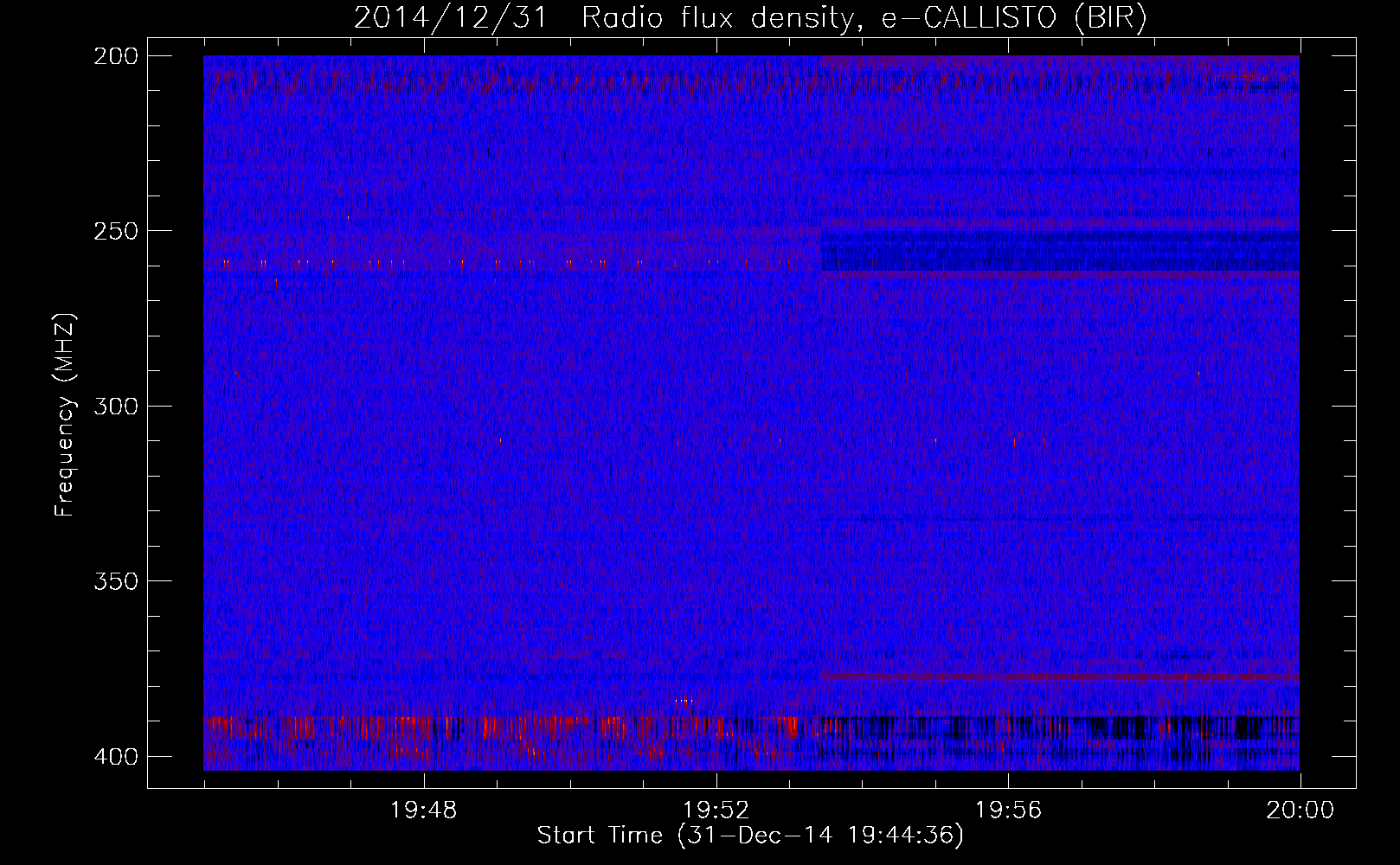Click the 200 frequency tick label

[x=115, y=56]
